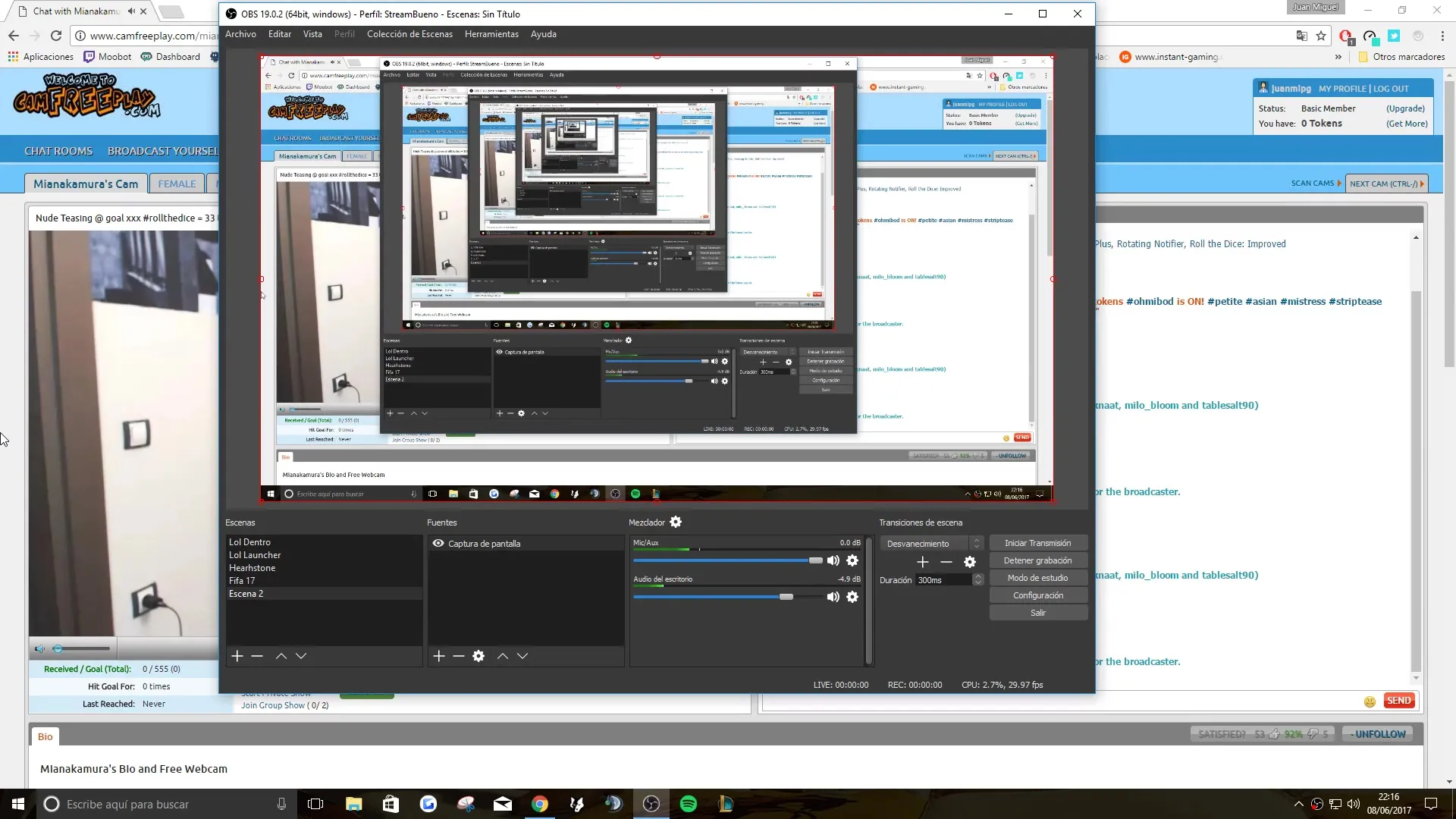The width and height of the screenshot is (1456, 819).
Task: Open Mic/Aux audio settings gear
Action: pos(852,560)
